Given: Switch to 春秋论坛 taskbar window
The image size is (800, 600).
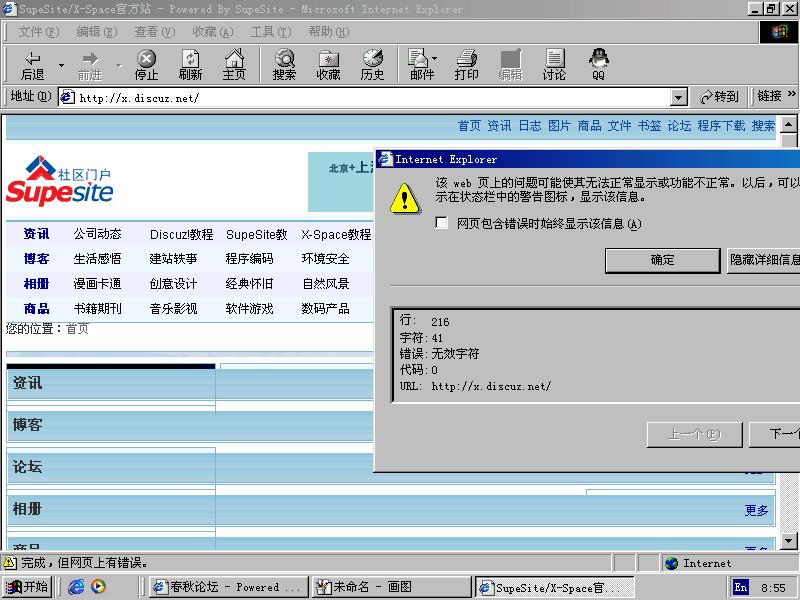Looking at the screenshot, I should [x=229, y=587].
